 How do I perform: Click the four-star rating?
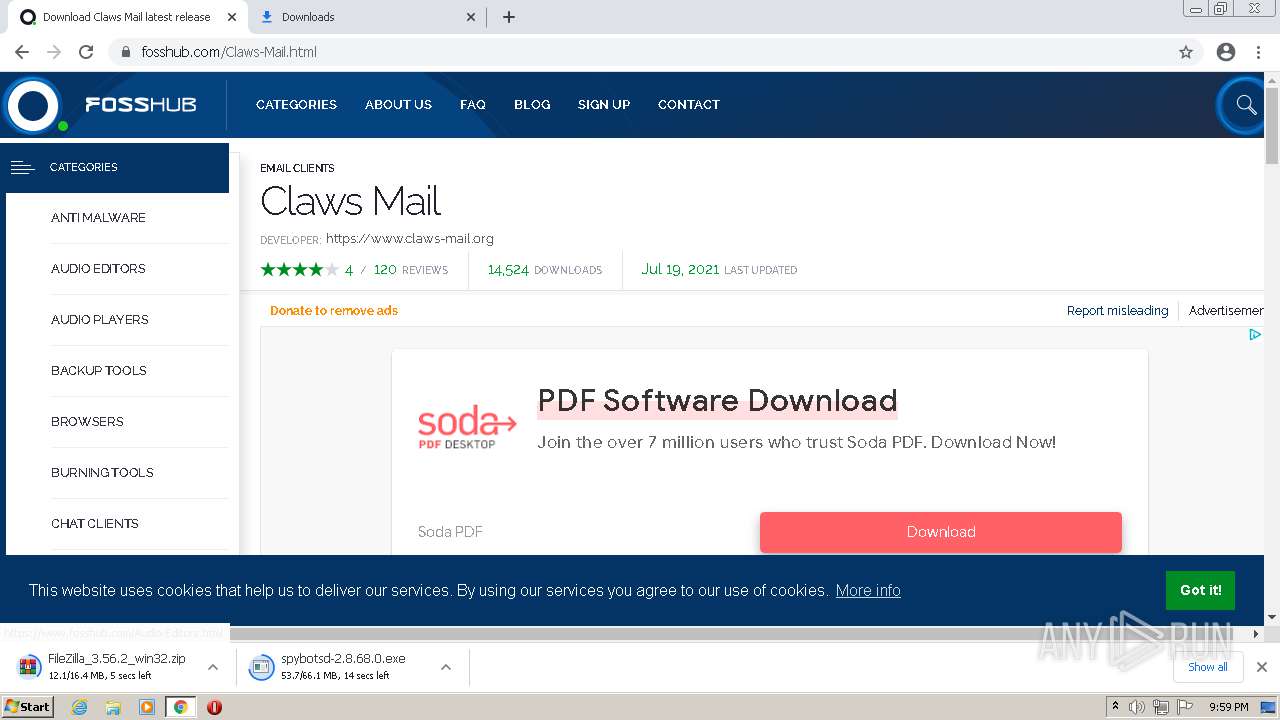point(299,270)
